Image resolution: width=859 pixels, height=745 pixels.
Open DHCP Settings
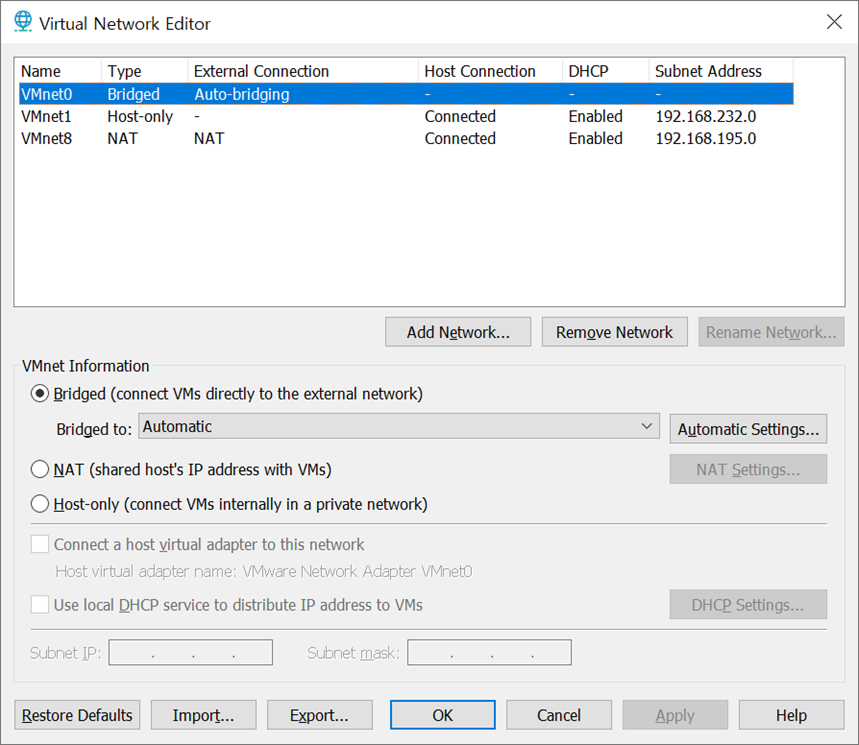[x=748, y=605]
